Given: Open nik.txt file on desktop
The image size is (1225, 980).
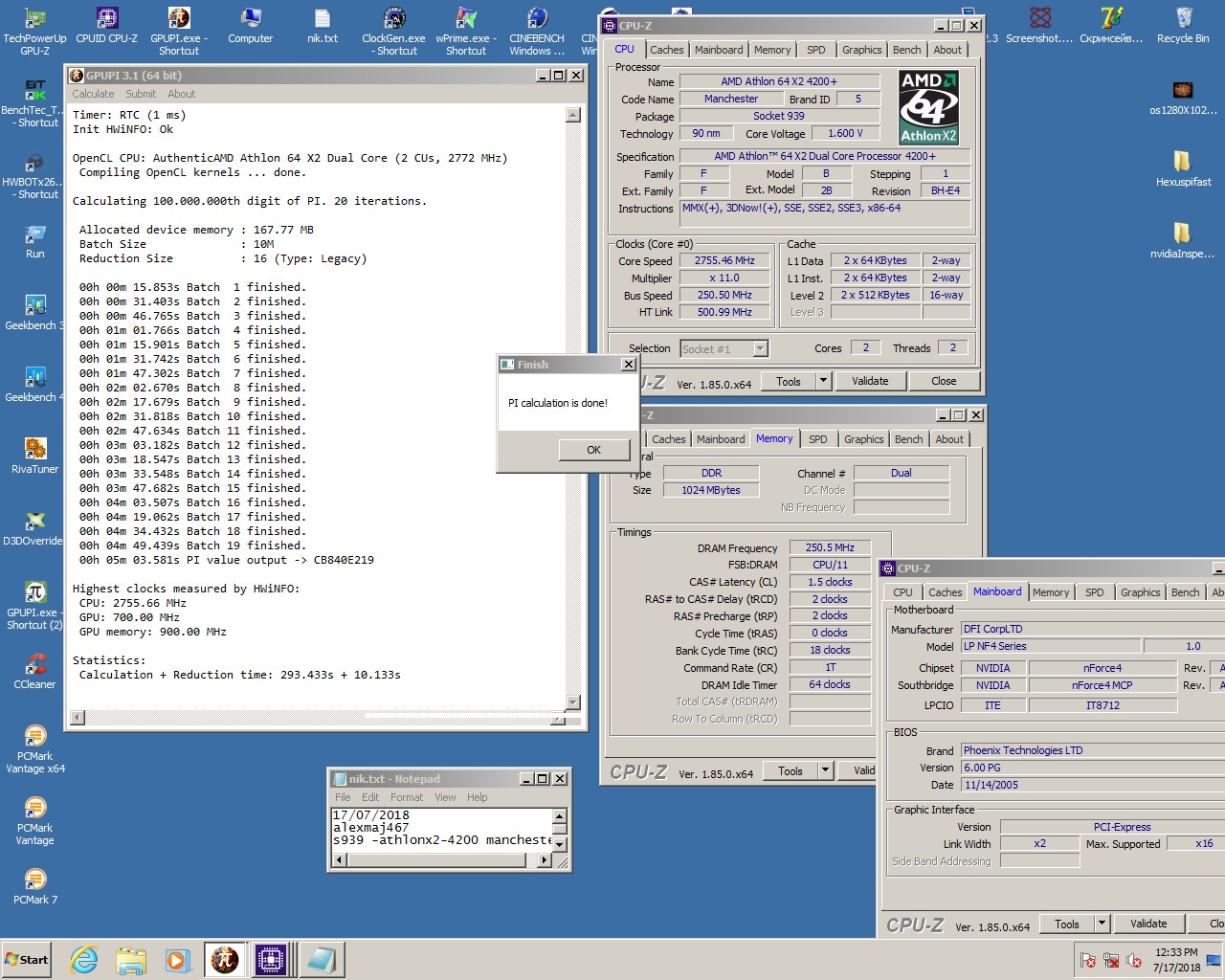Looking at the screenshot, I should [323, 26].
